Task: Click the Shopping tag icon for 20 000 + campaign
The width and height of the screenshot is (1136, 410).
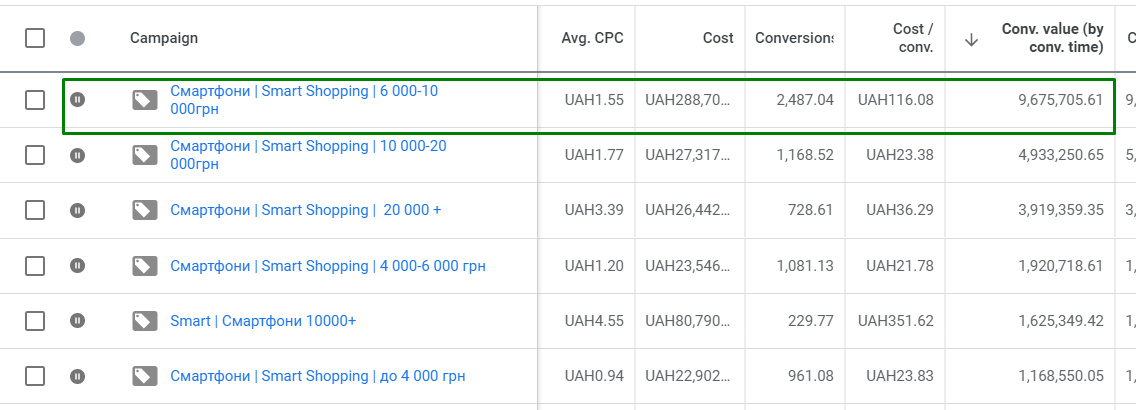Action: (145, 210)
